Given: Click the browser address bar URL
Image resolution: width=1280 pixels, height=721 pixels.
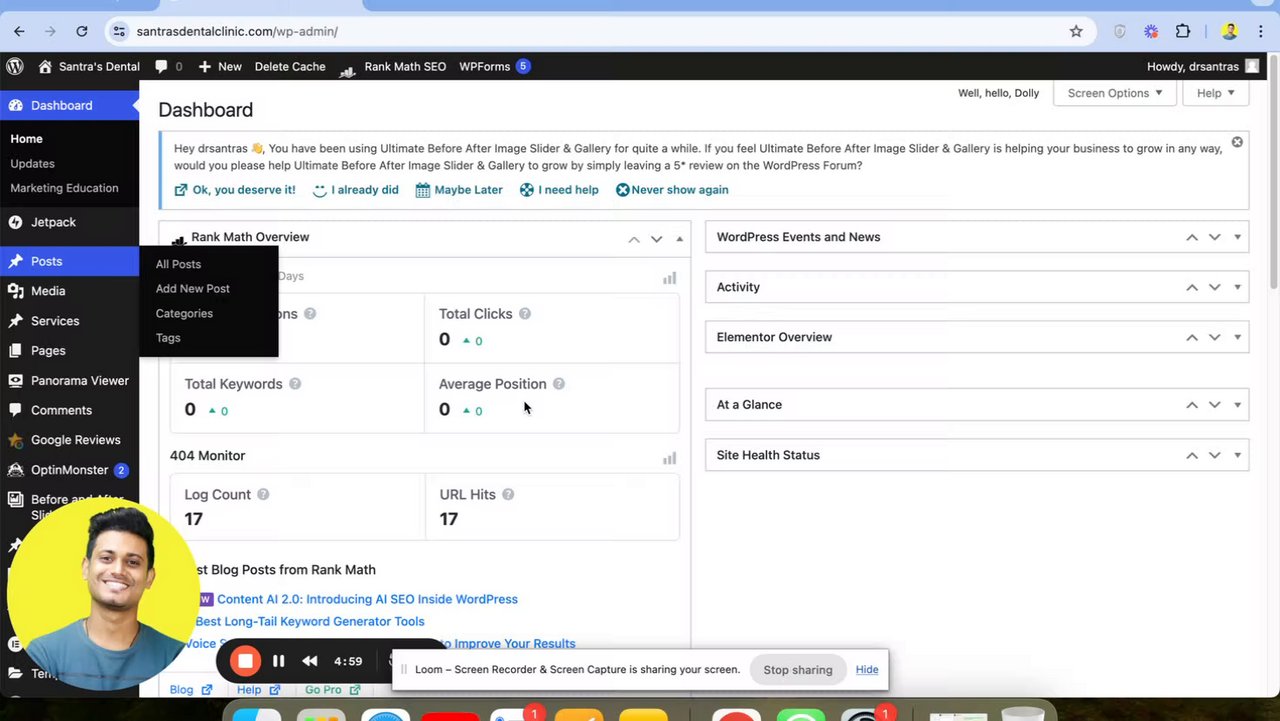Looking at the screenshot, I should (x=237, y=31).
